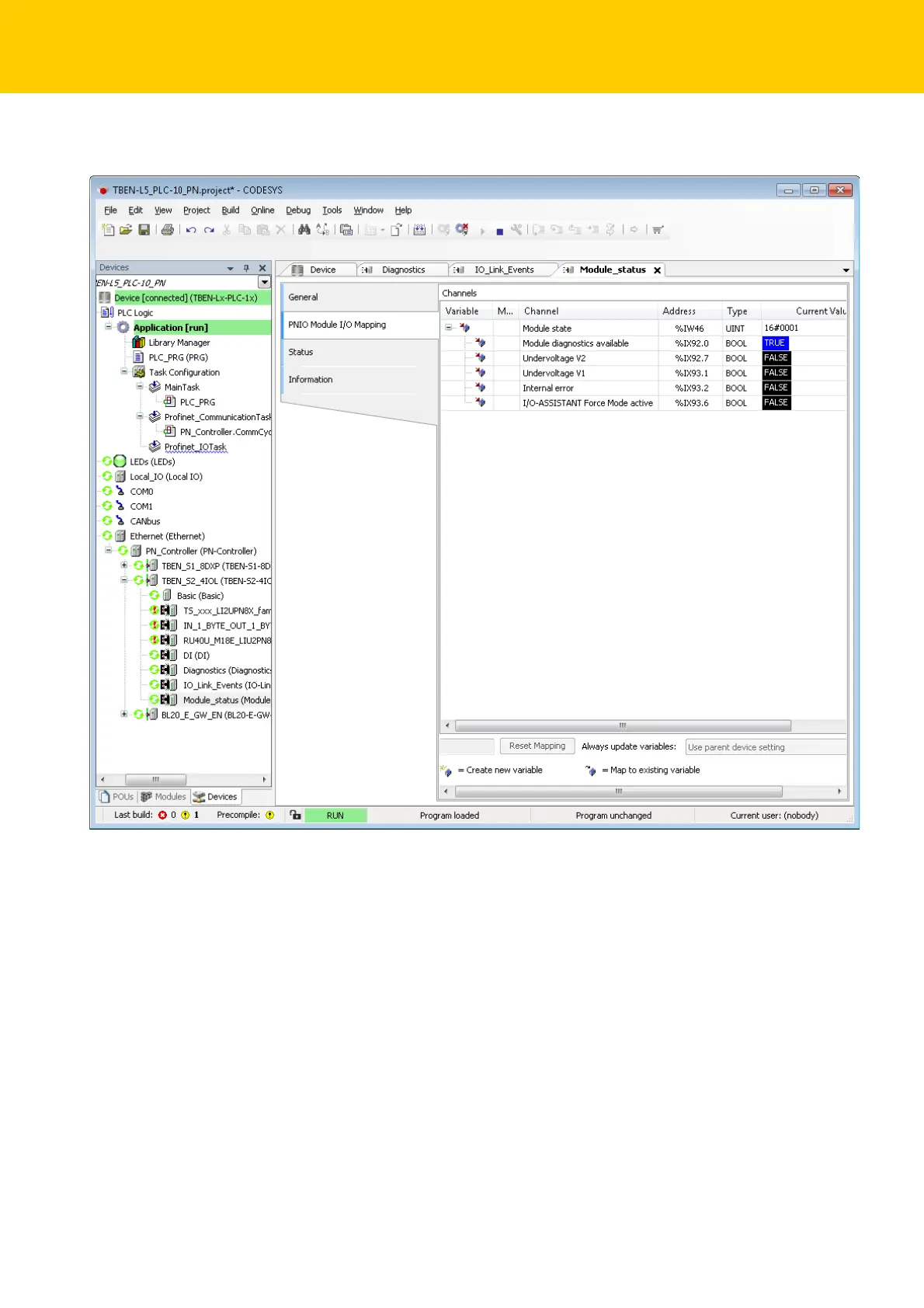Click the Print toolbar icon
Image resolution: width=924 pixels, height=1308 pixels.
click(167, 230)
